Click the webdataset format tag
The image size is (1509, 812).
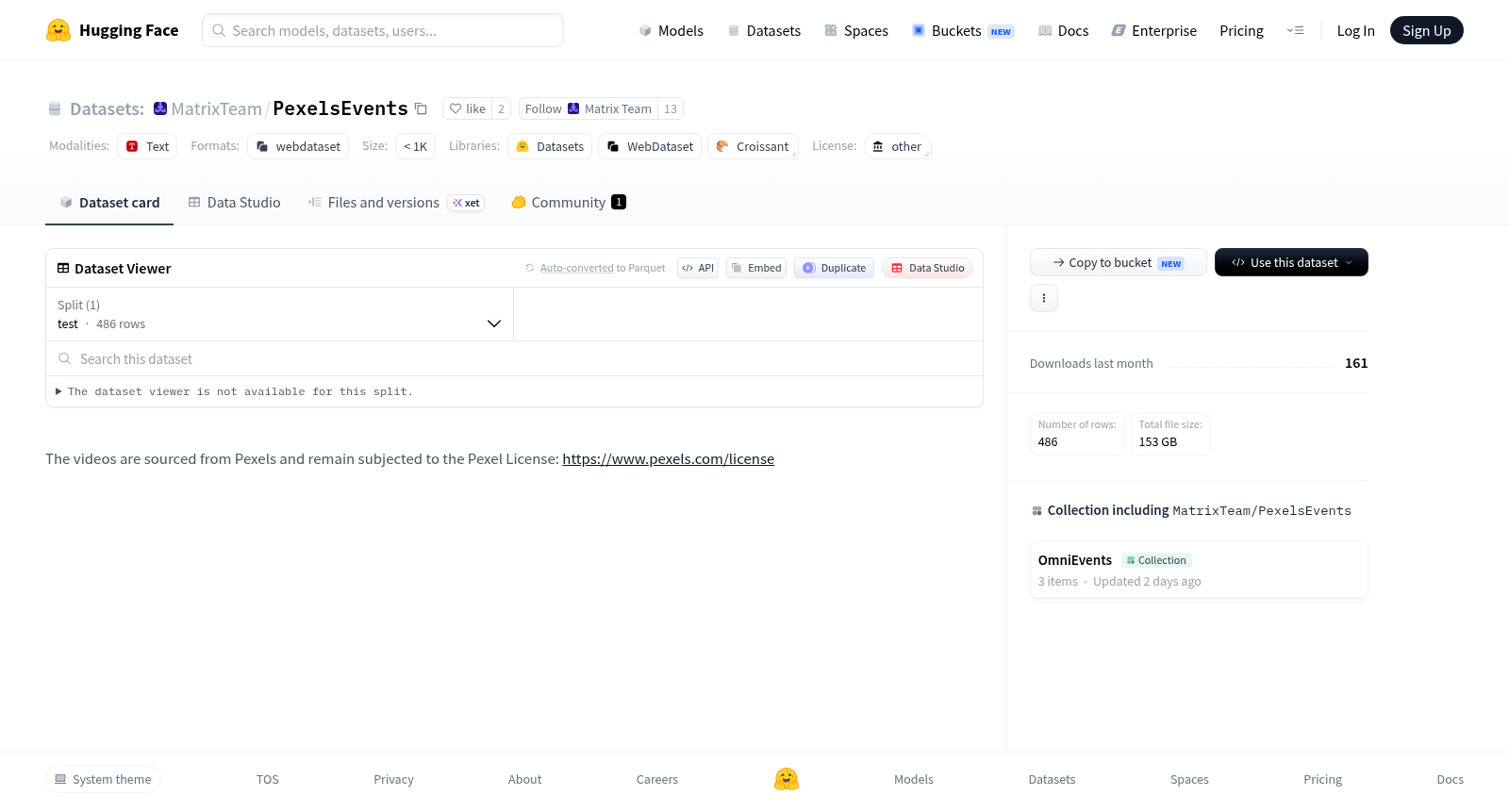tap(298, 146)
